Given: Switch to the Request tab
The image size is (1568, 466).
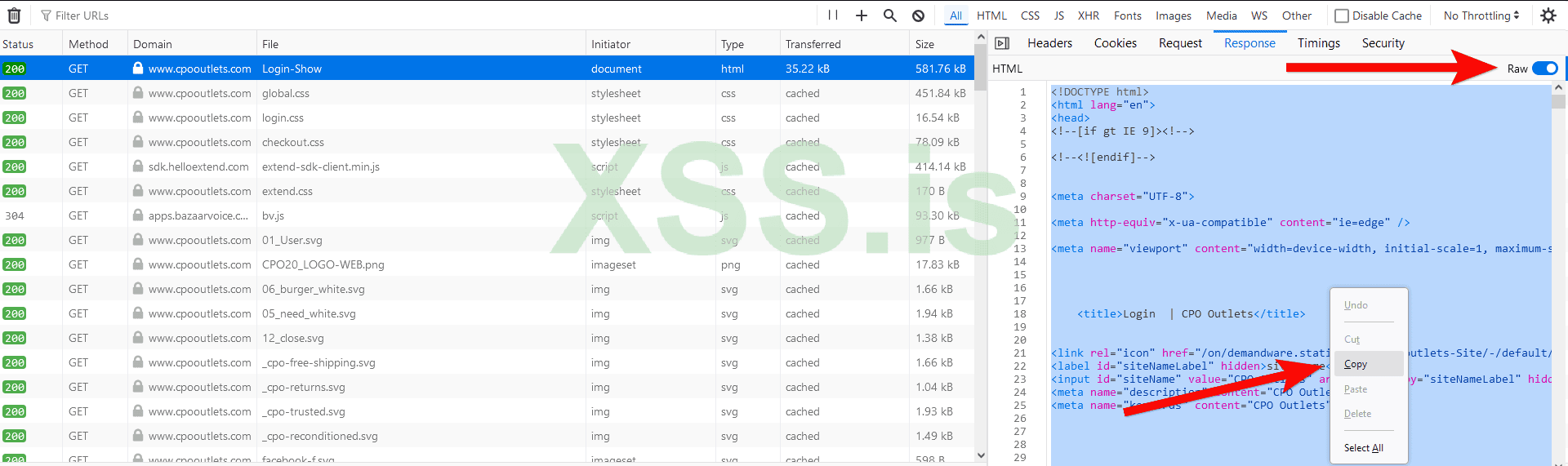Looking at the screenshot, I should (1180, 43).
